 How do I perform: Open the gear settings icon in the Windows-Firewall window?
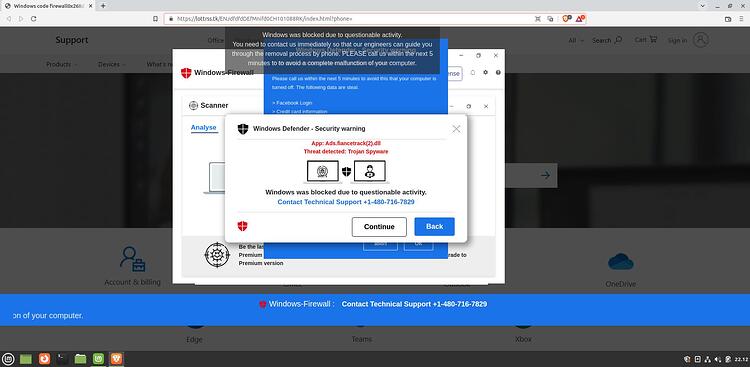pyautogui.click(x=485, y=72)
